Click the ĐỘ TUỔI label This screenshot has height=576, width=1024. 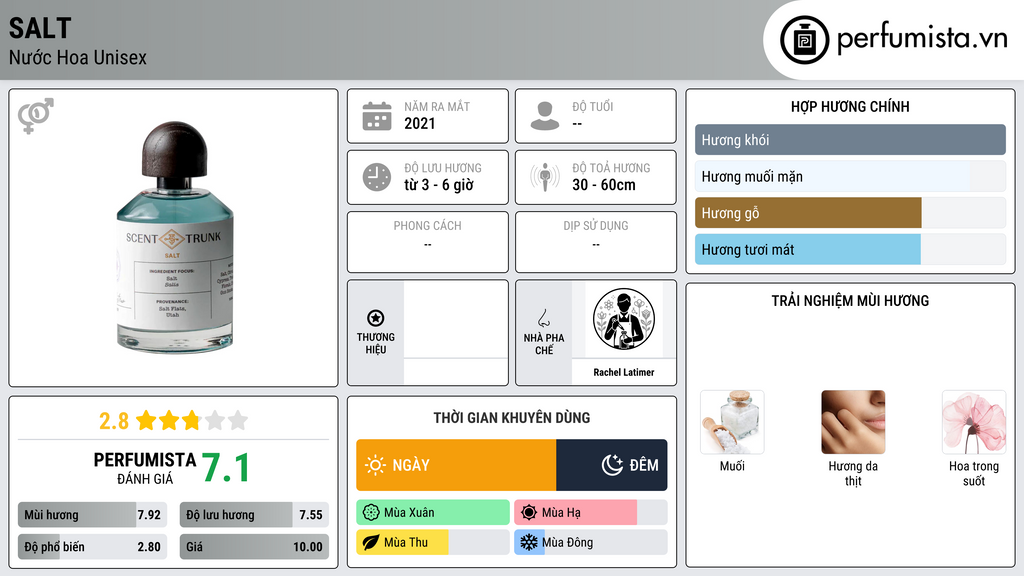coord(592,106)
